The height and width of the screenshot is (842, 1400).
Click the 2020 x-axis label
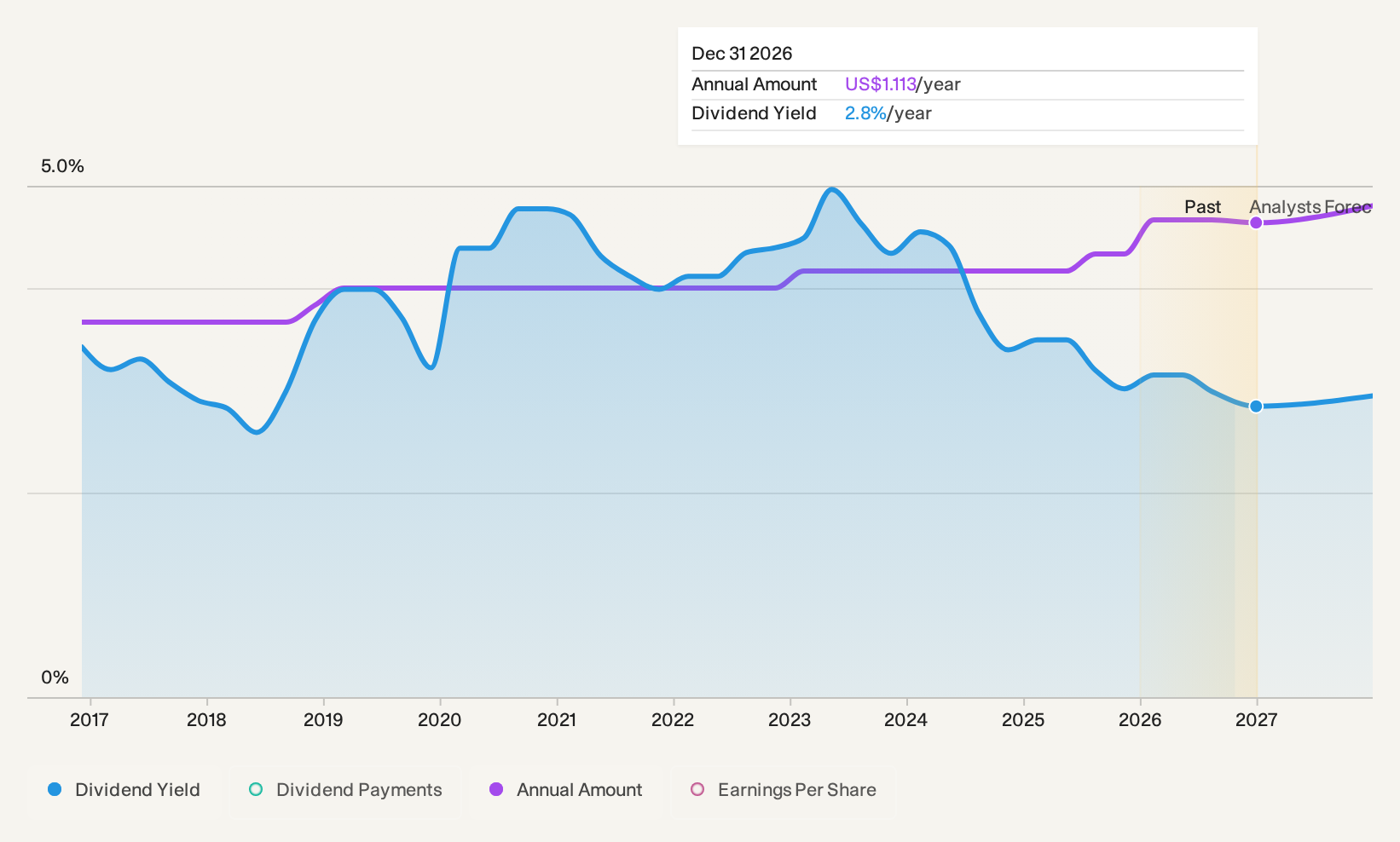pos(440,720)
